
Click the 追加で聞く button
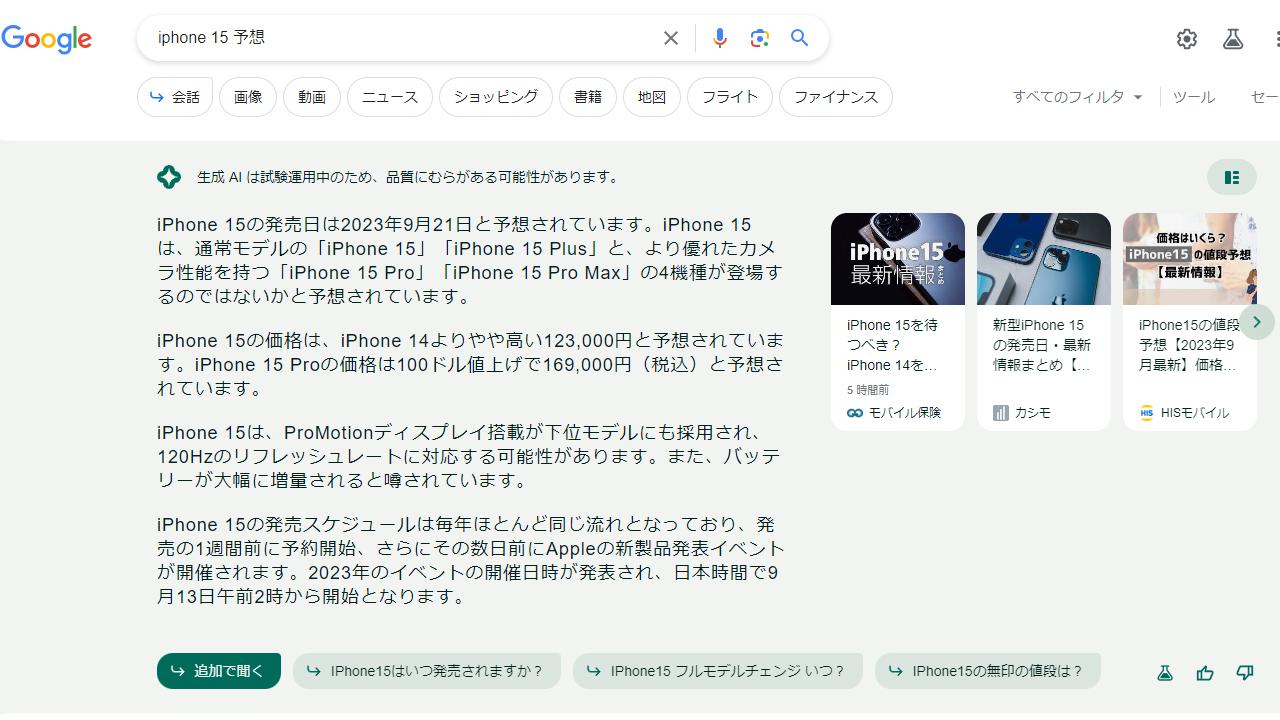pyautogui.click(x=219, y=671)
